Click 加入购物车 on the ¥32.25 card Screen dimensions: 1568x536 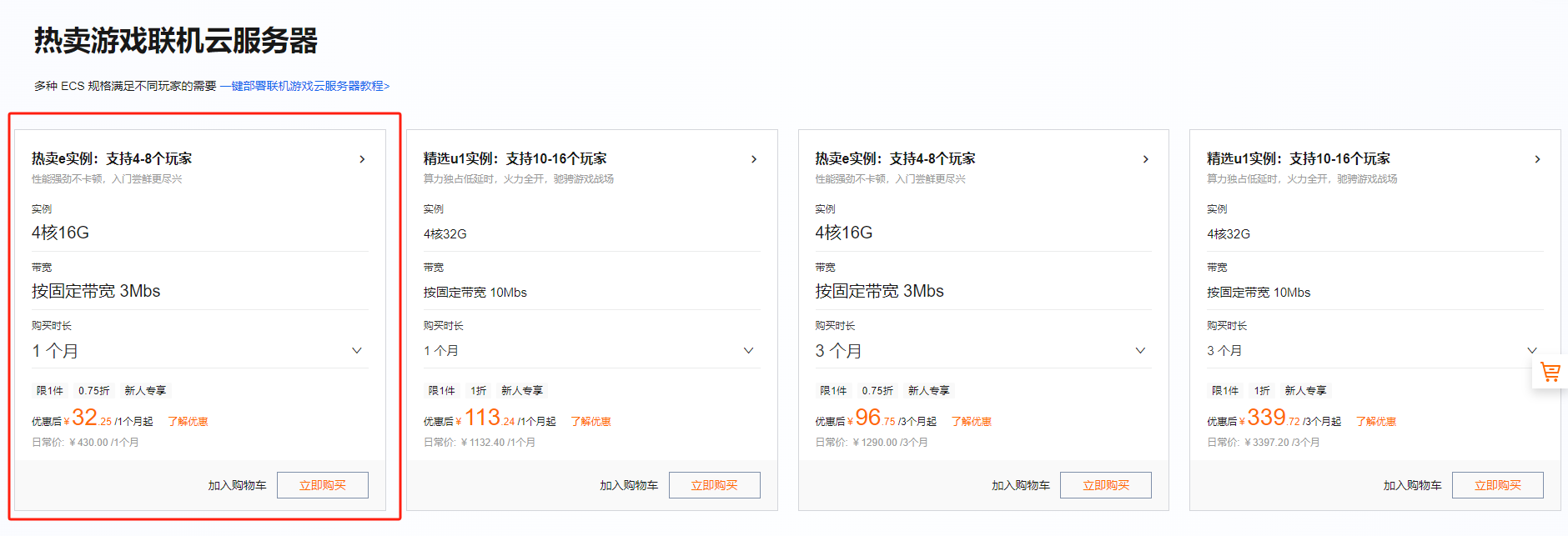[x=237, y=485]
